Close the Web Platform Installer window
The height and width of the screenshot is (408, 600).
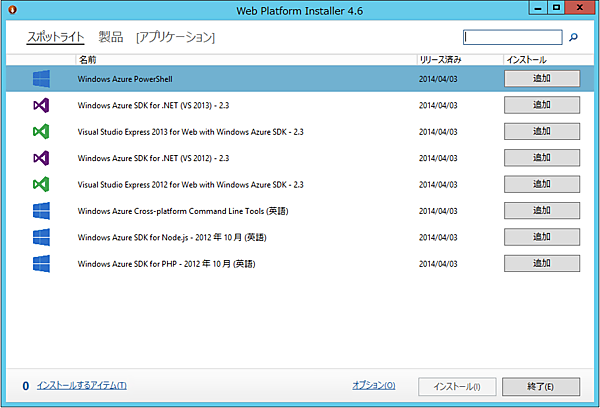tap(580, 8)
